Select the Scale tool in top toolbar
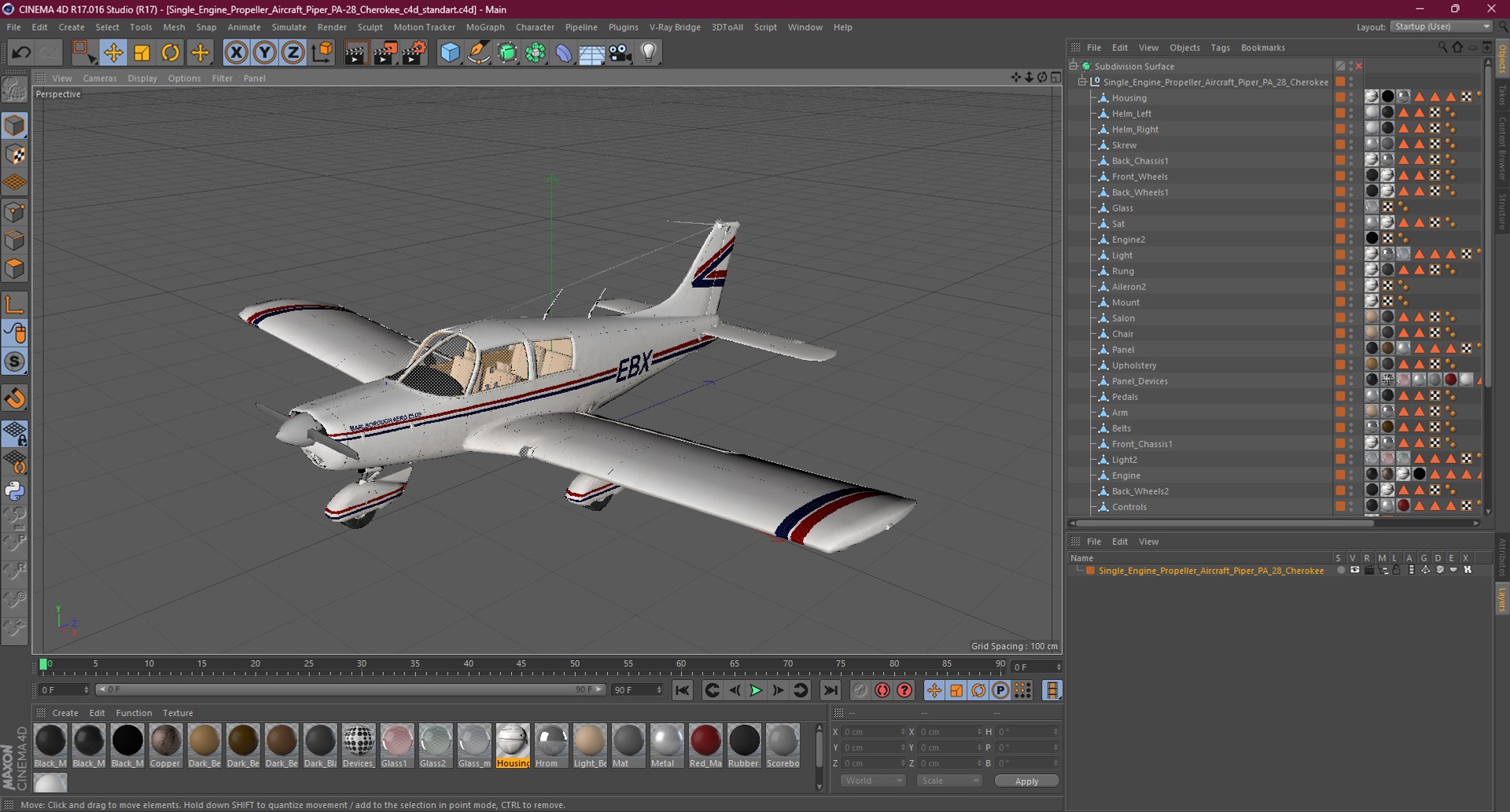The image size is (1510, 812). (142, 53)
